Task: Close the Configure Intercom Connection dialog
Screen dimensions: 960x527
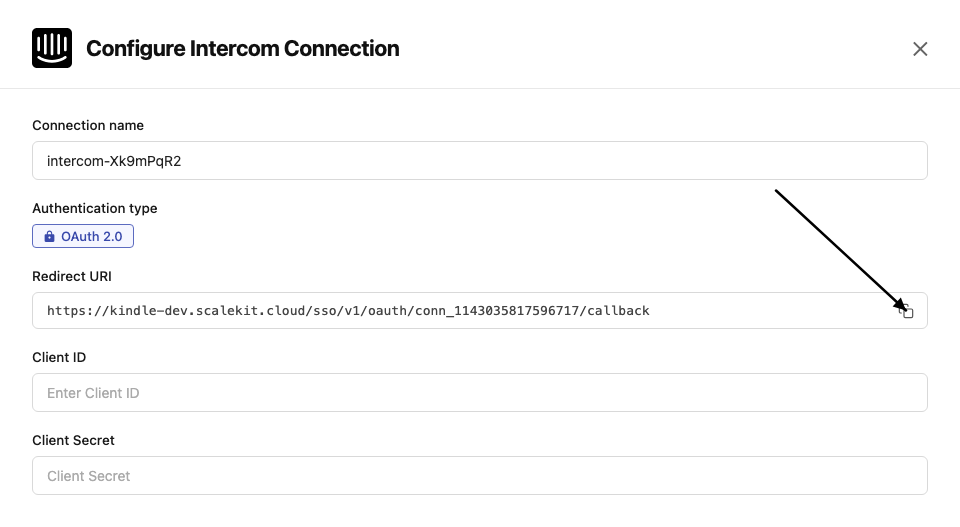Action: [x=920, y=49]
